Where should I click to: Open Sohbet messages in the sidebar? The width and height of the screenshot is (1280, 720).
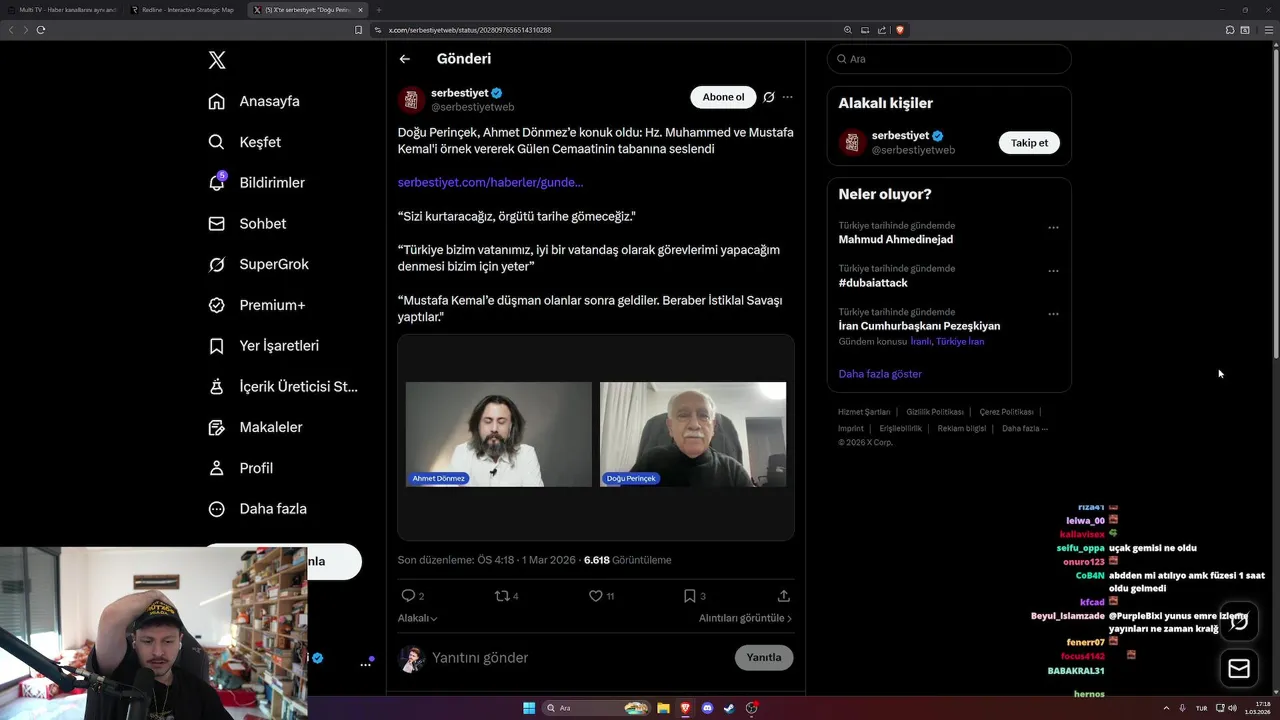tap(247, 223)
